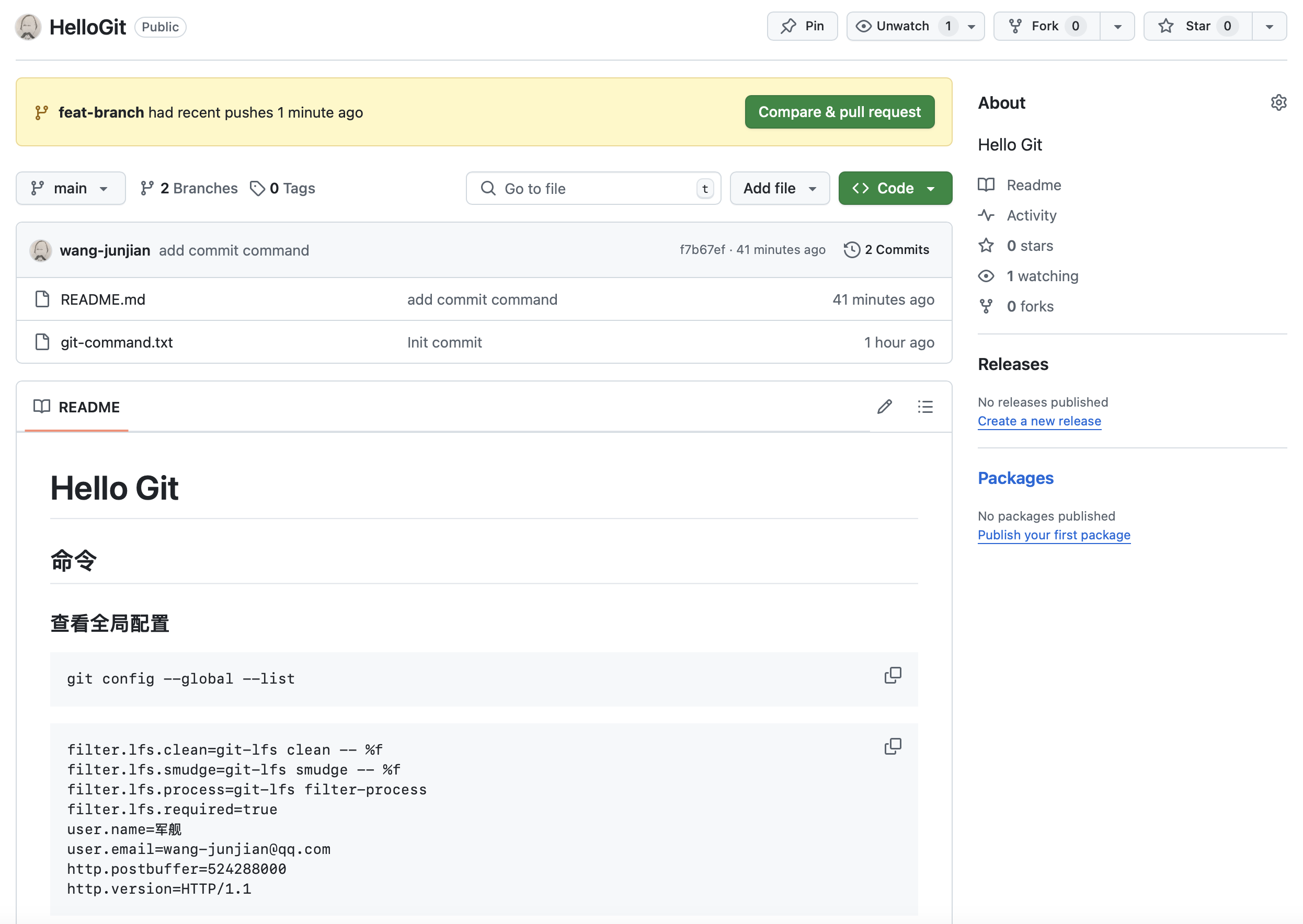Image resolution: width=1303 pixels, height=924 pixels.
Task: Click the 0 Tags tag icon
Action: [x=257, y=188]
